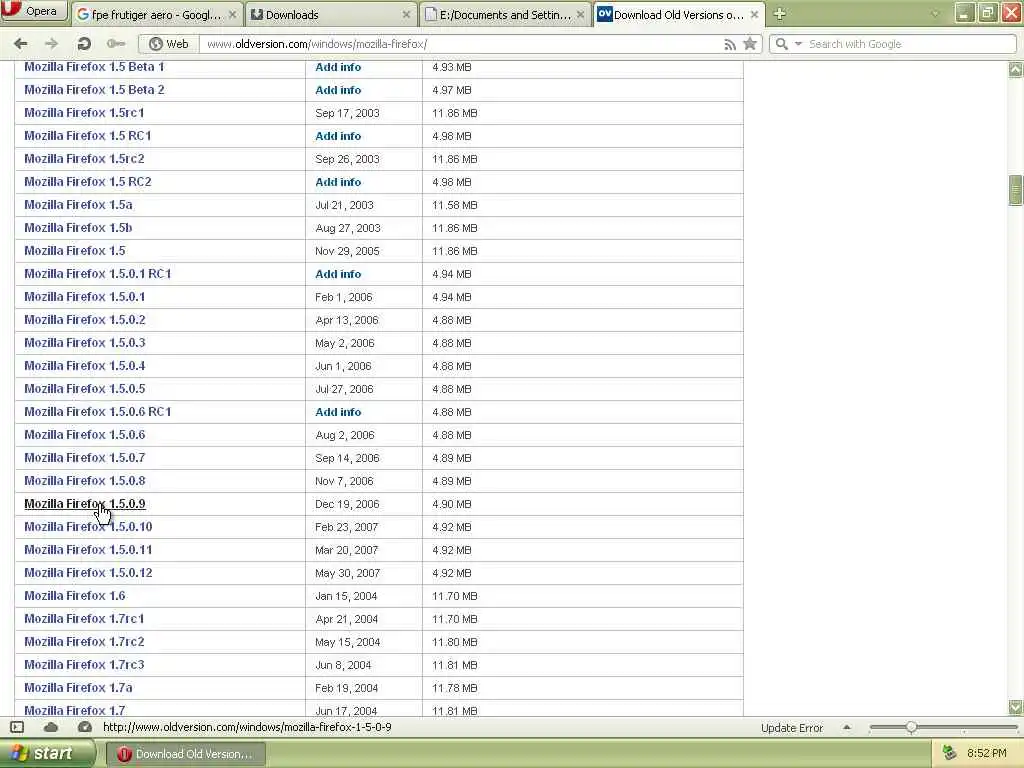This screenshot has width=1024, height=768.
Task: Switch to the fpe frutiger aero Google tab
Action: pos(157,14)
